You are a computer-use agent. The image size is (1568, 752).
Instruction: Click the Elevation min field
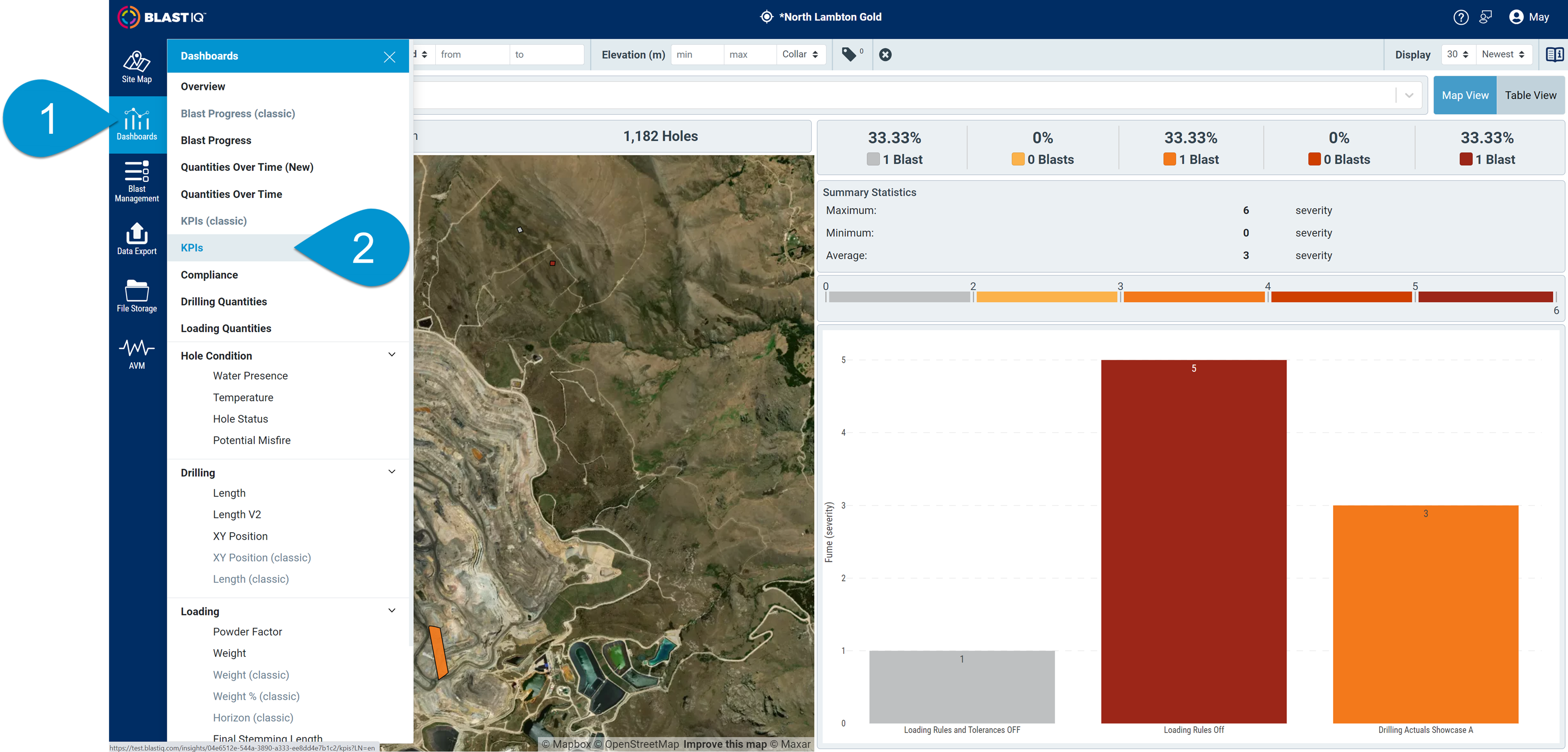697,54
